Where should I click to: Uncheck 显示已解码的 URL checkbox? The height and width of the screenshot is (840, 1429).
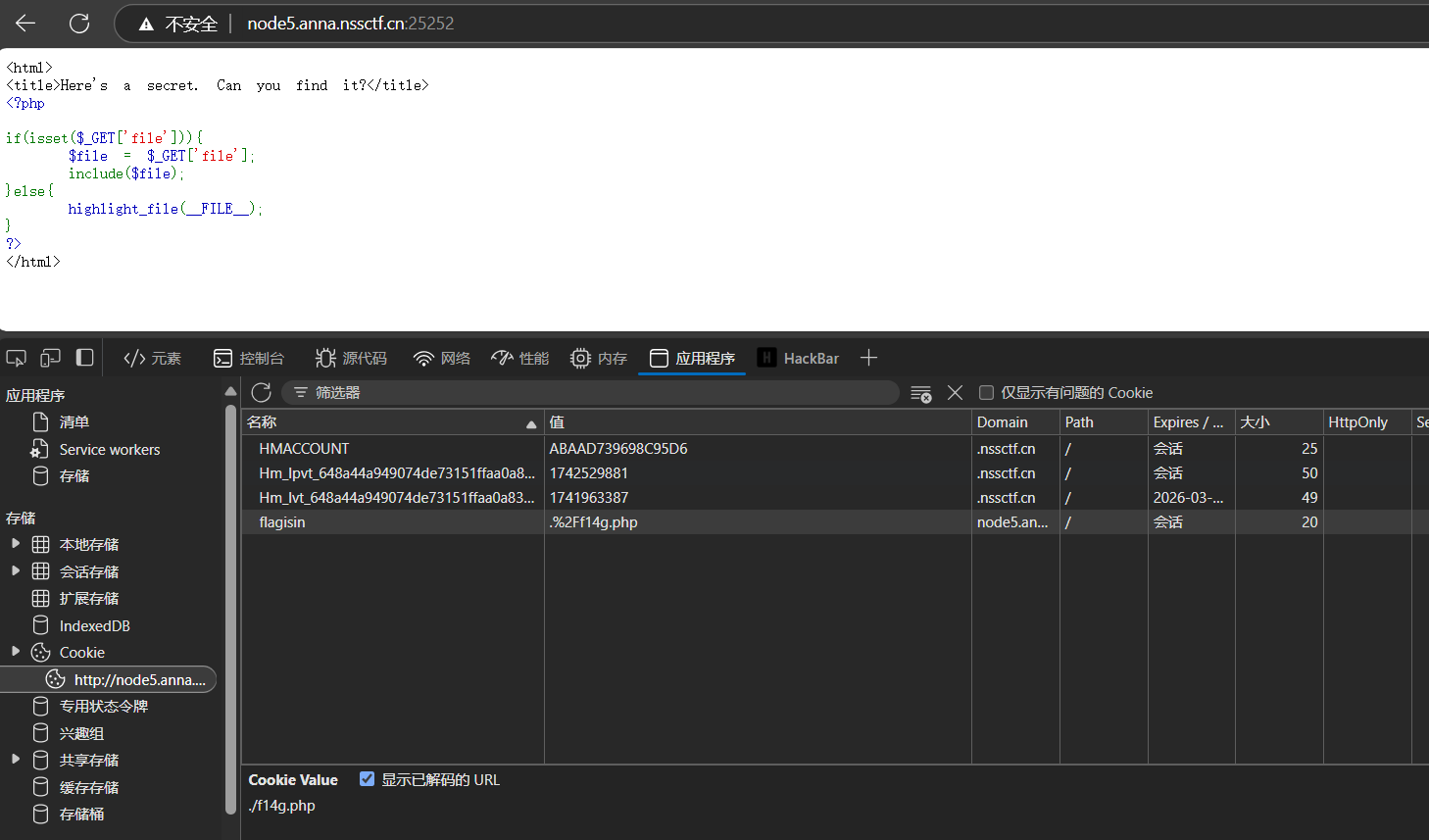[x=367, y=779]
